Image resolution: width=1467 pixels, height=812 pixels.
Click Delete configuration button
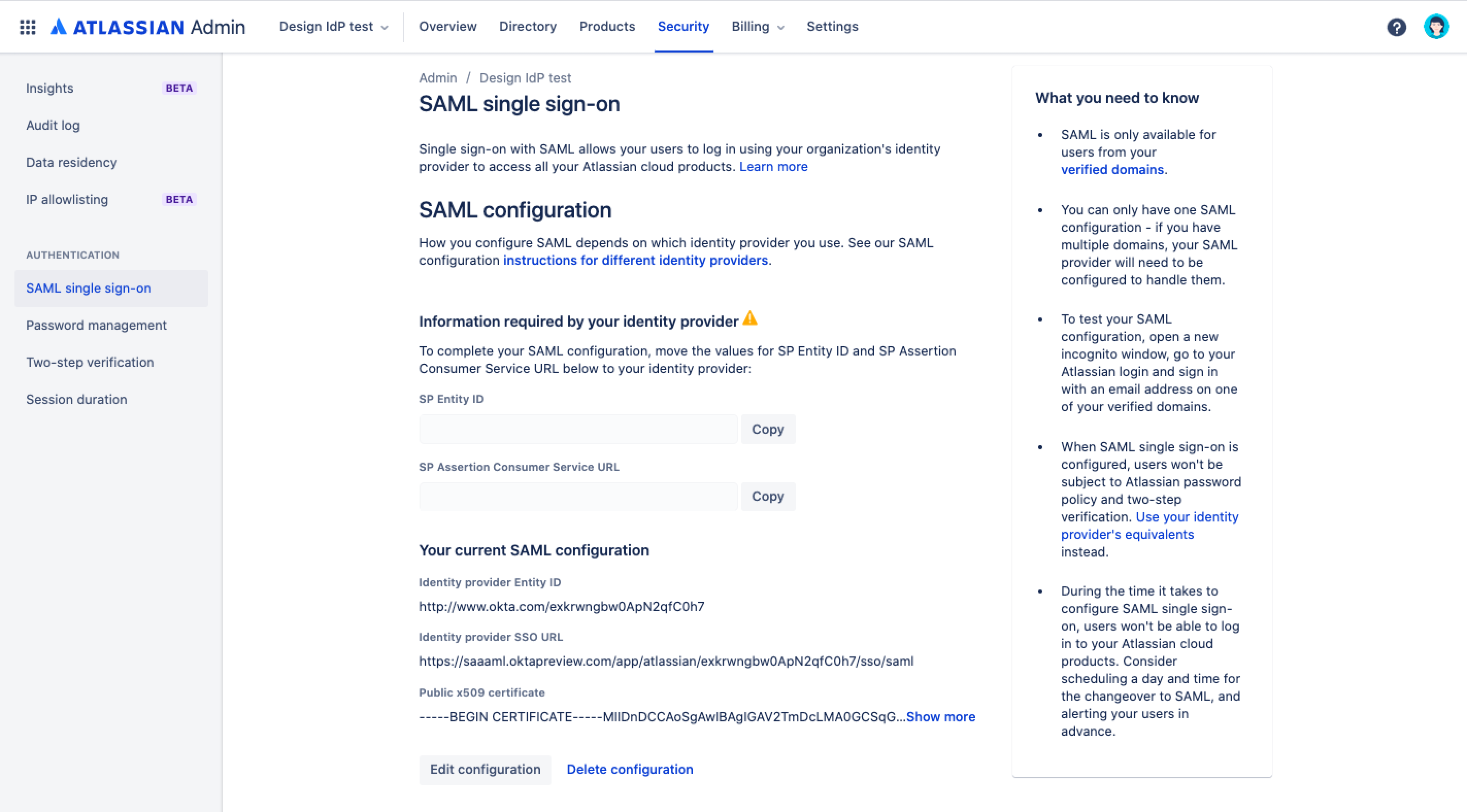629,769
